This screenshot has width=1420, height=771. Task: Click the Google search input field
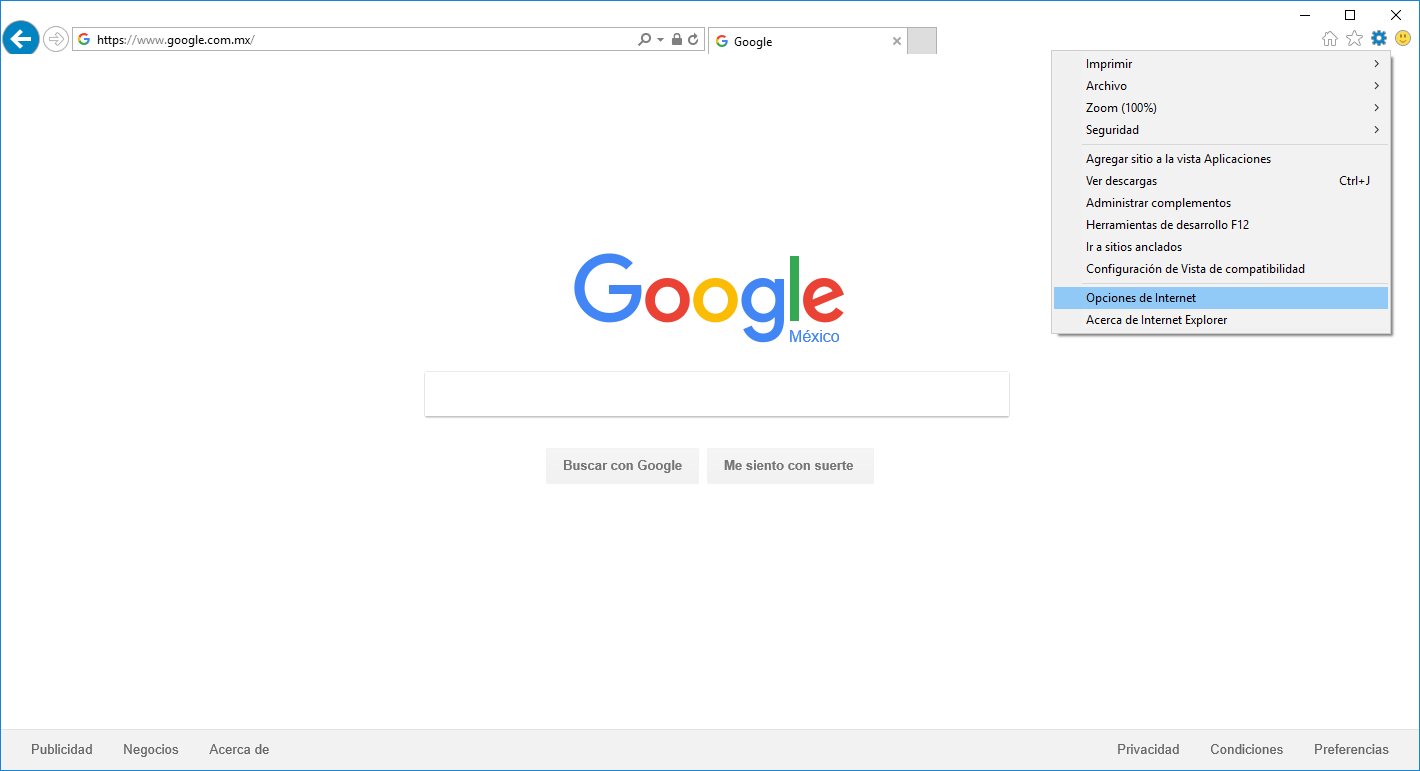coord(716,394)
